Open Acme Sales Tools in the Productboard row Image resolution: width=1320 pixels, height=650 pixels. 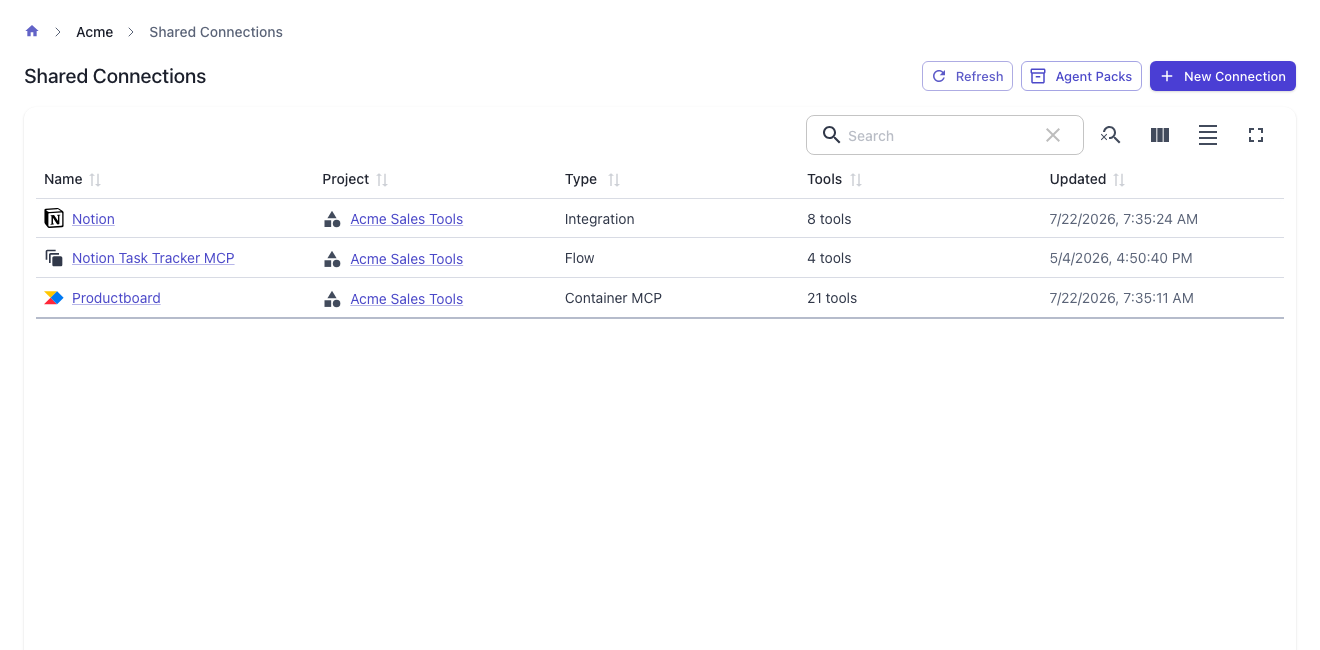(406, 299)
